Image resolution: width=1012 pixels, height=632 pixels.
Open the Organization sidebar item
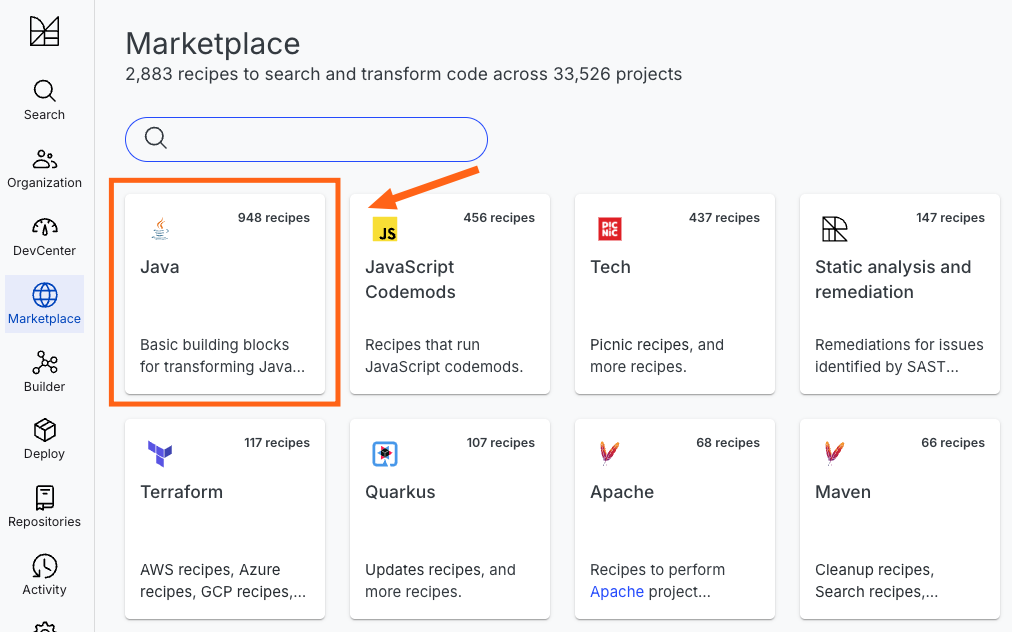pos(45,168)
